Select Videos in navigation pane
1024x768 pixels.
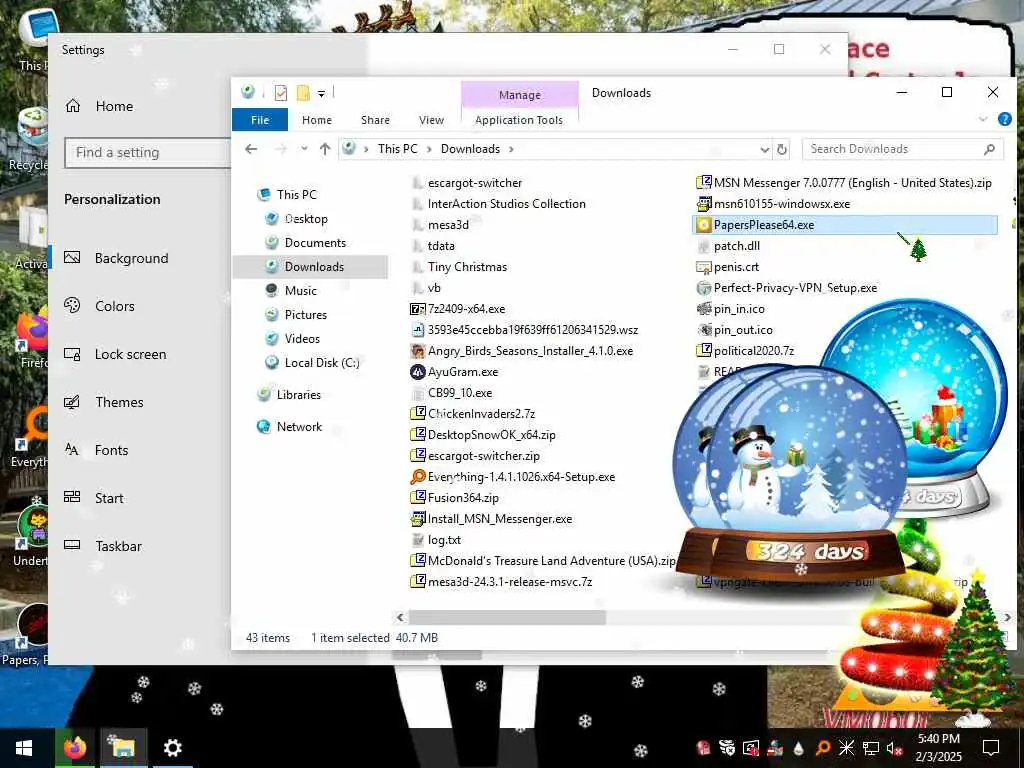302,339
